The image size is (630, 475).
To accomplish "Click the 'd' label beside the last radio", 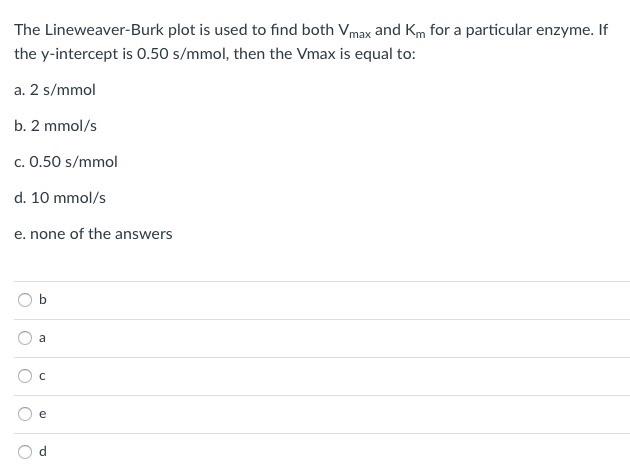I will (43, 452).
